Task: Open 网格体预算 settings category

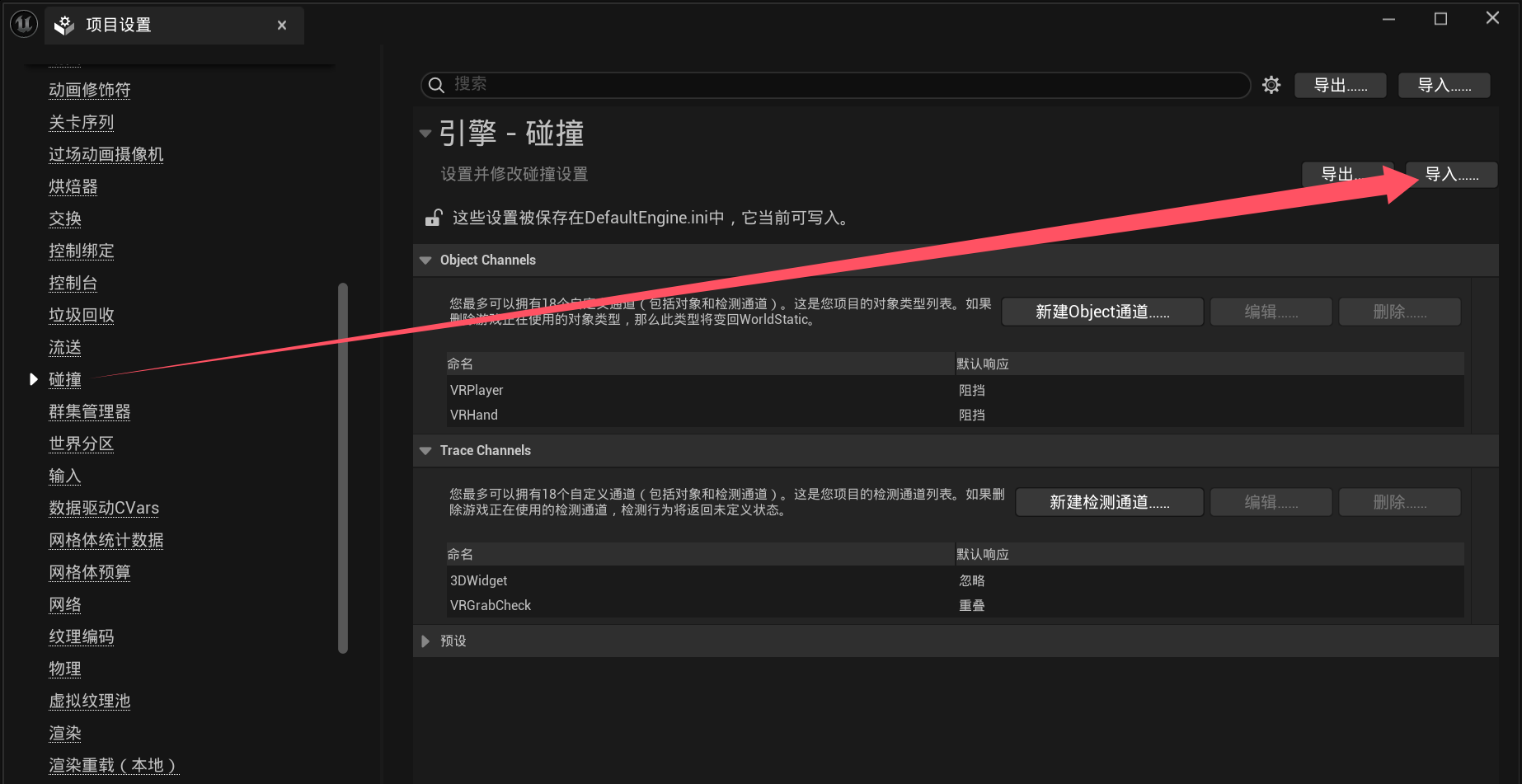Action: click(90, 572)
